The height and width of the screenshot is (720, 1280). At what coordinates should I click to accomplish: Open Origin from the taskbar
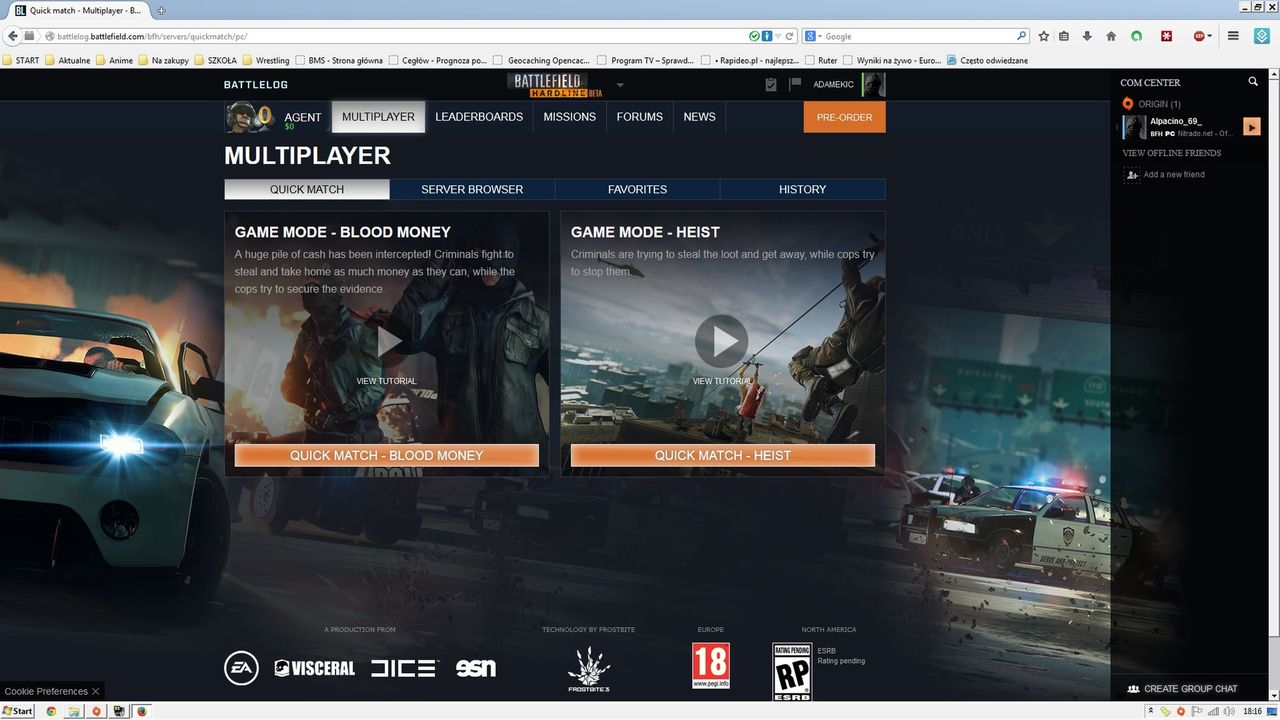coord(96,711)
